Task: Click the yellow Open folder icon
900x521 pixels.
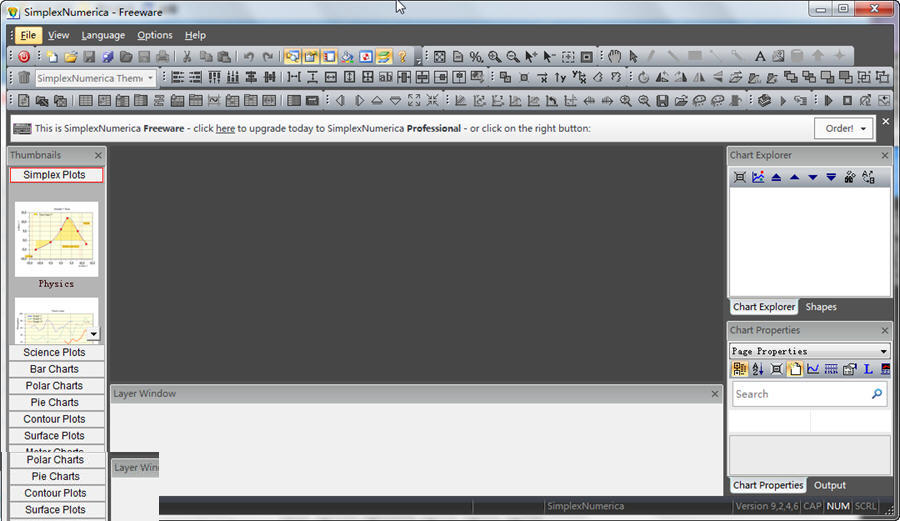Action: tap(71, 57)
